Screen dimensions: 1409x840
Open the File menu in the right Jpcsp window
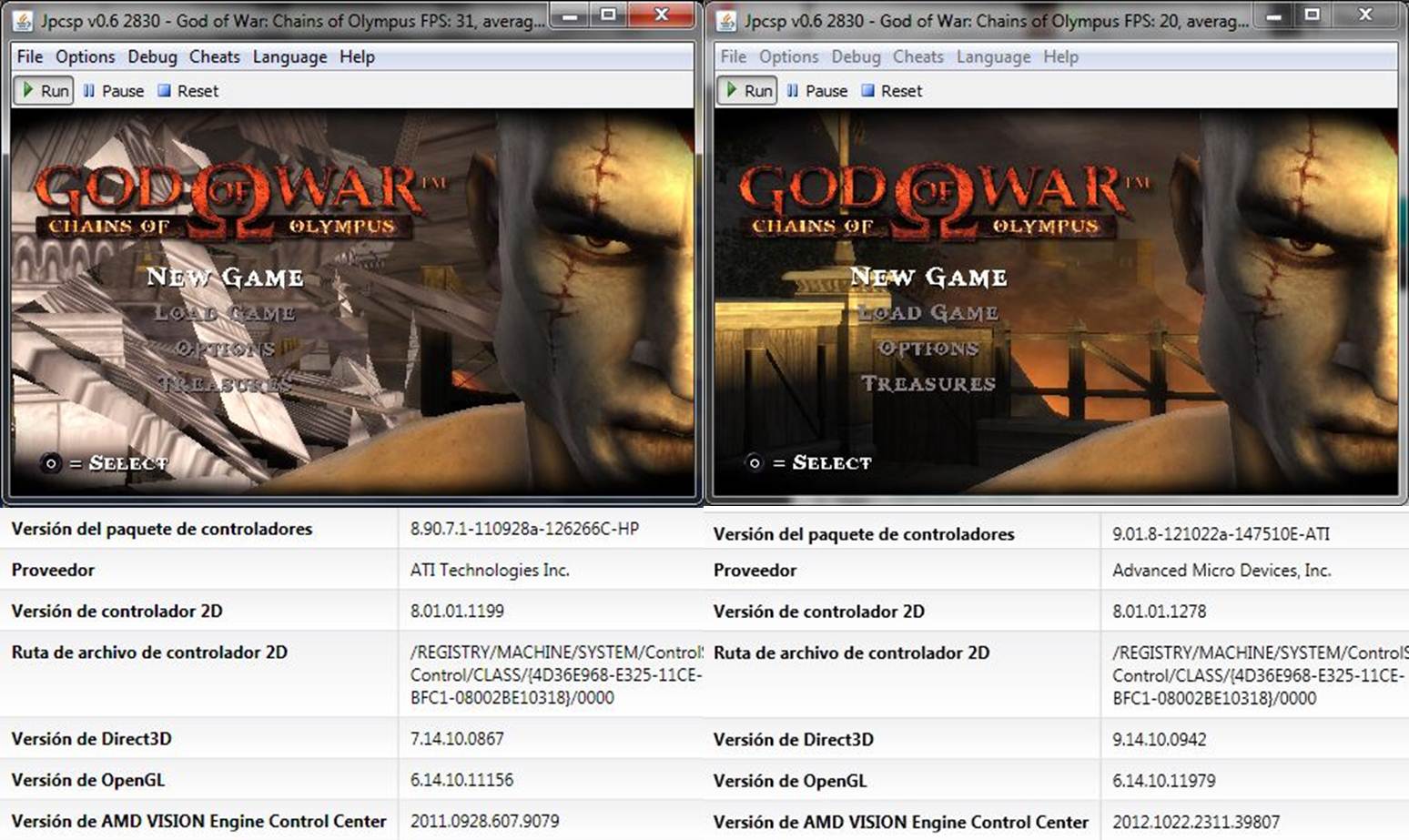[x=734, y=56]
